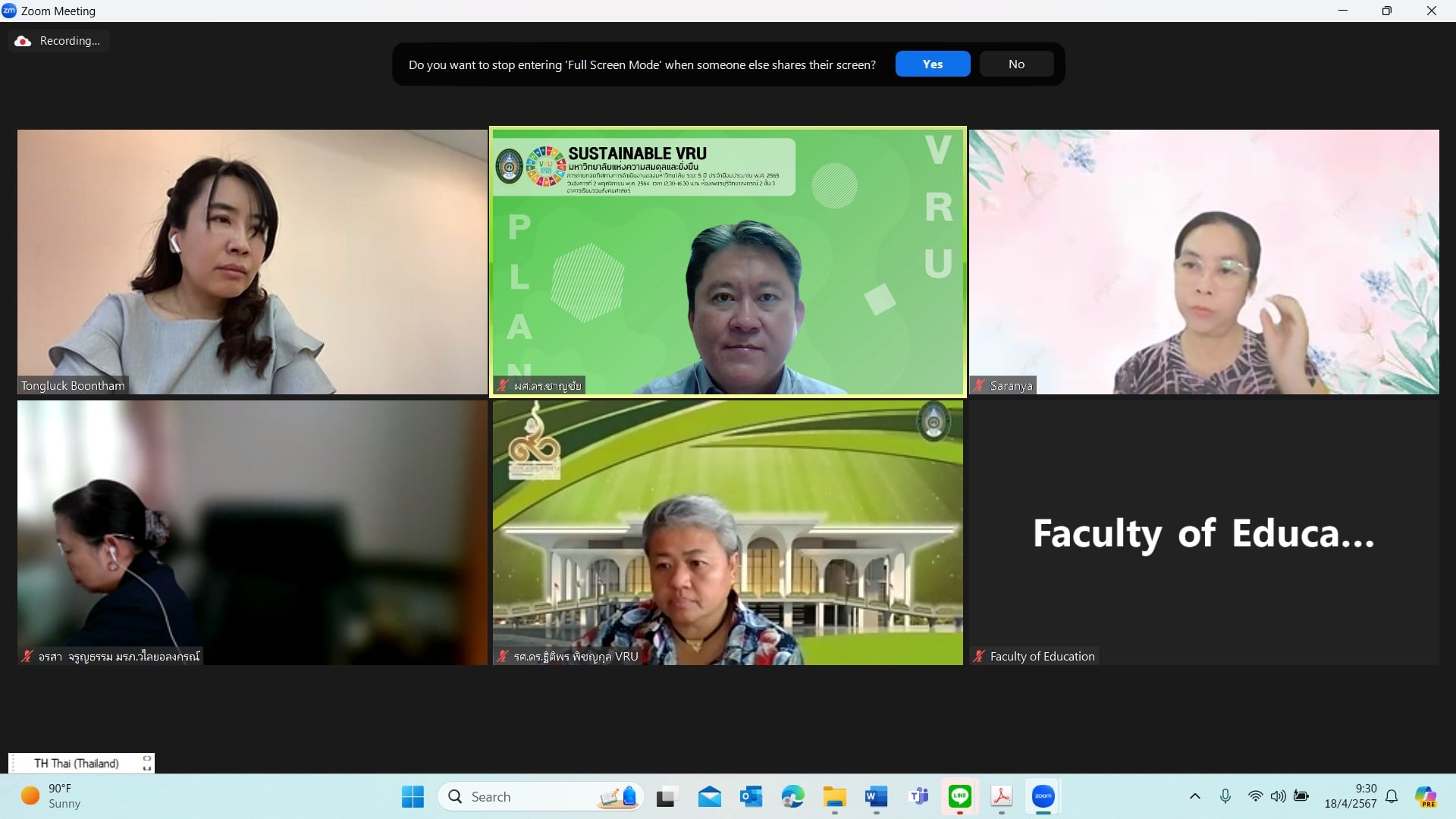Click Yes on the full screen prompt
Screen dimensions: 1456x819
932,64
